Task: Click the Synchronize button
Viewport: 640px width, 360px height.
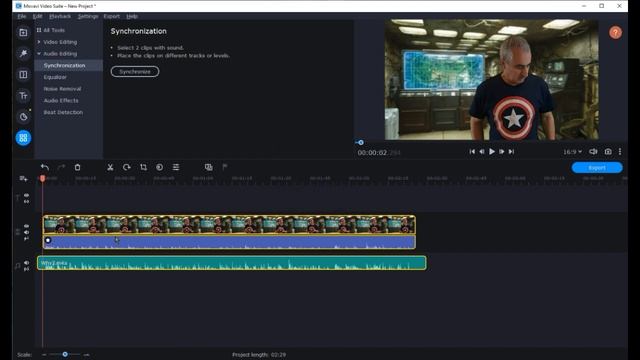Action: (135, 71)
